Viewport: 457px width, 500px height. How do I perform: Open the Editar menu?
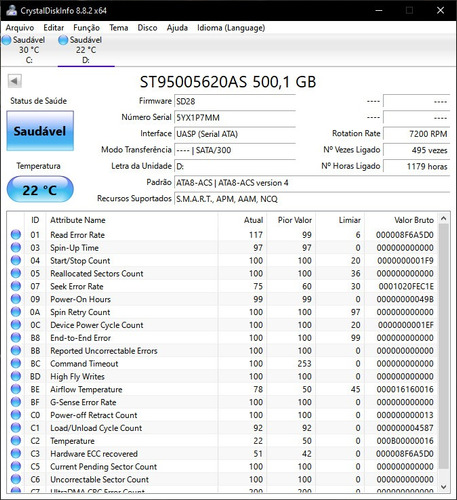(53, 28)
